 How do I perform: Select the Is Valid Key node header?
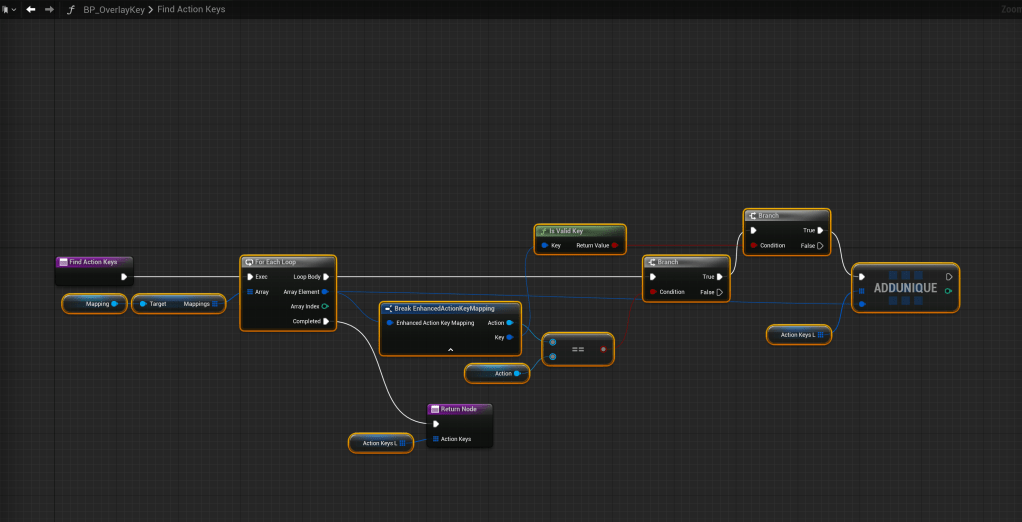click(579, 231)
